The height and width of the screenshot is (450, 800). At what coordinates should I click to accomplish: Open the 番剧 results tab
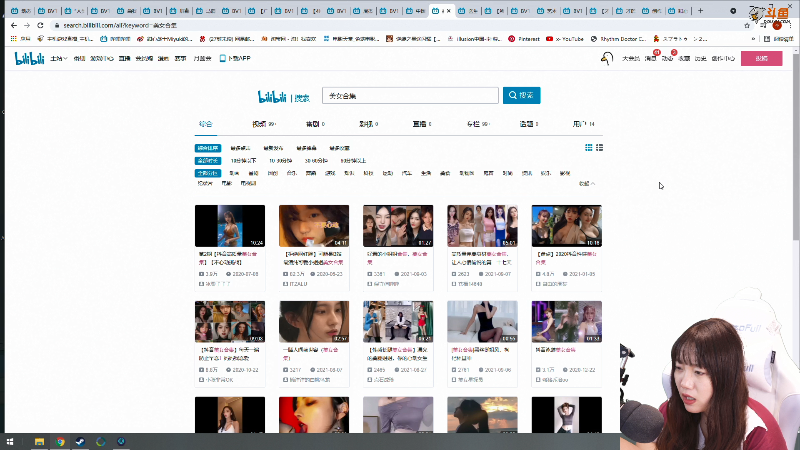[315, 124]
